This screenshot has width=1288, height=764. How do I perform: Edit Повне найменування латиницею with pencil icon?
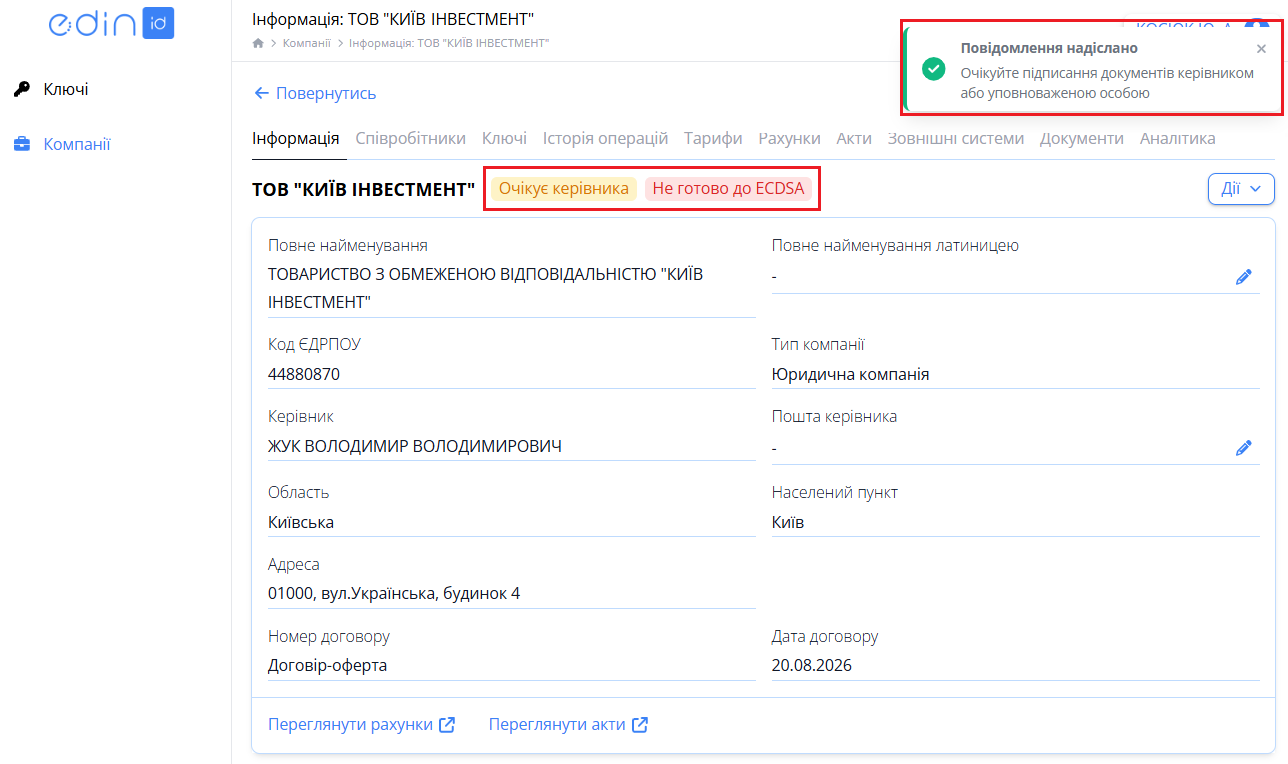[1244, 277]
